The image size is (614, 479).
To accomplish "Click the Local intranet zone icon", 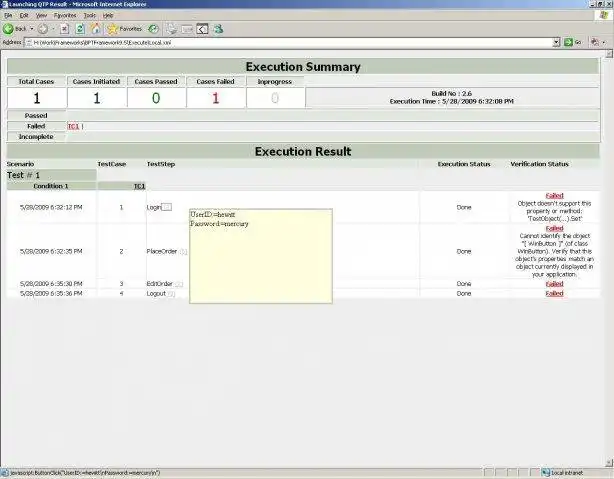I will coord(545,473).
